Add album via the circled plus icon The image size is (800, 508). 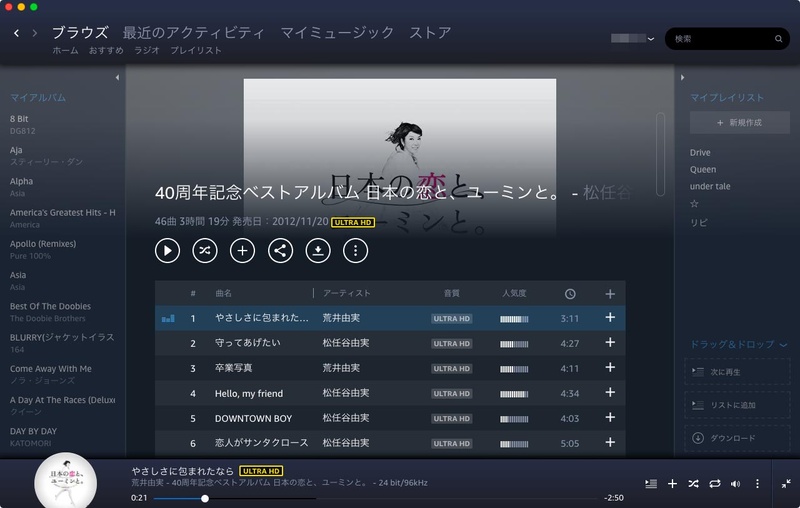pos(242,250)
